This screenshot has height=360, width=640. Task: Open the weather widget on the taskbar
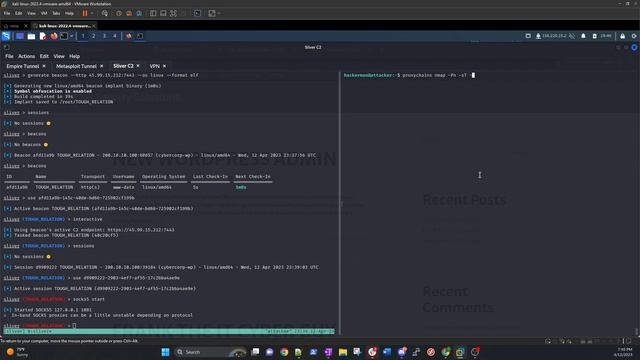pyautogui.click(x=18, y=352)
